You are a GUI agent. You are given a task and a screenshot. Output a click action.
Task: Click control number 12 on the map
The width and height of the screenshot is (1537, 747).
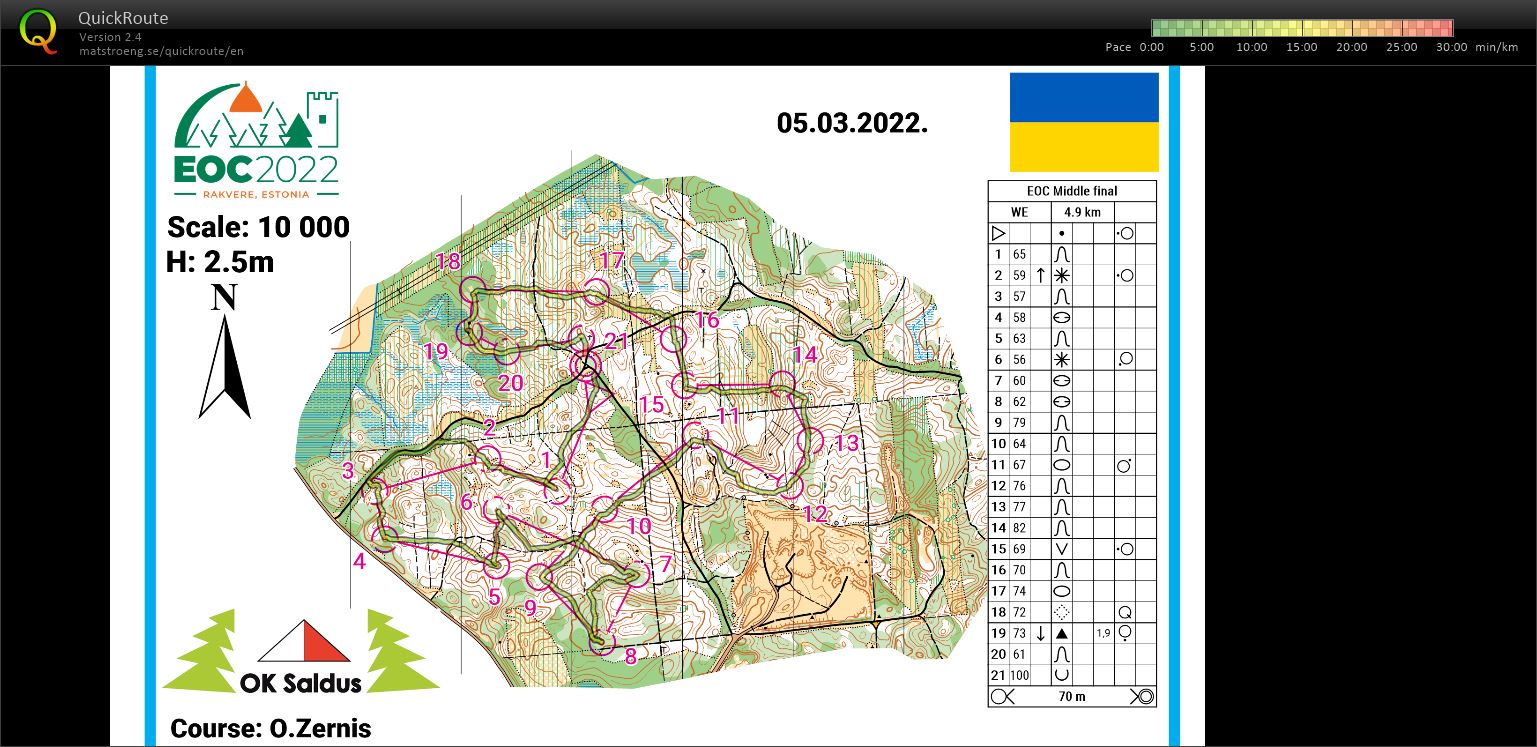click(x=815, y=514)
